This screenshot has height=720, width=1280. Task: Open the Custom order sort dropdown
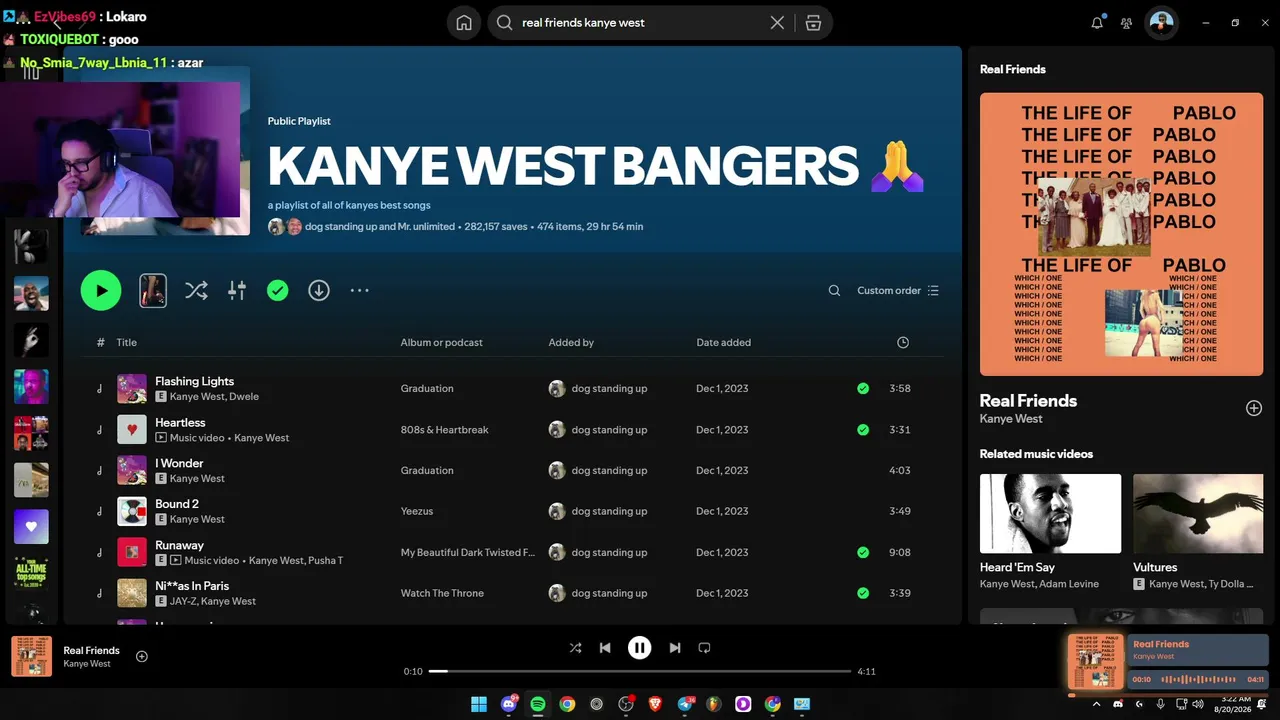[x=898, y=291]
